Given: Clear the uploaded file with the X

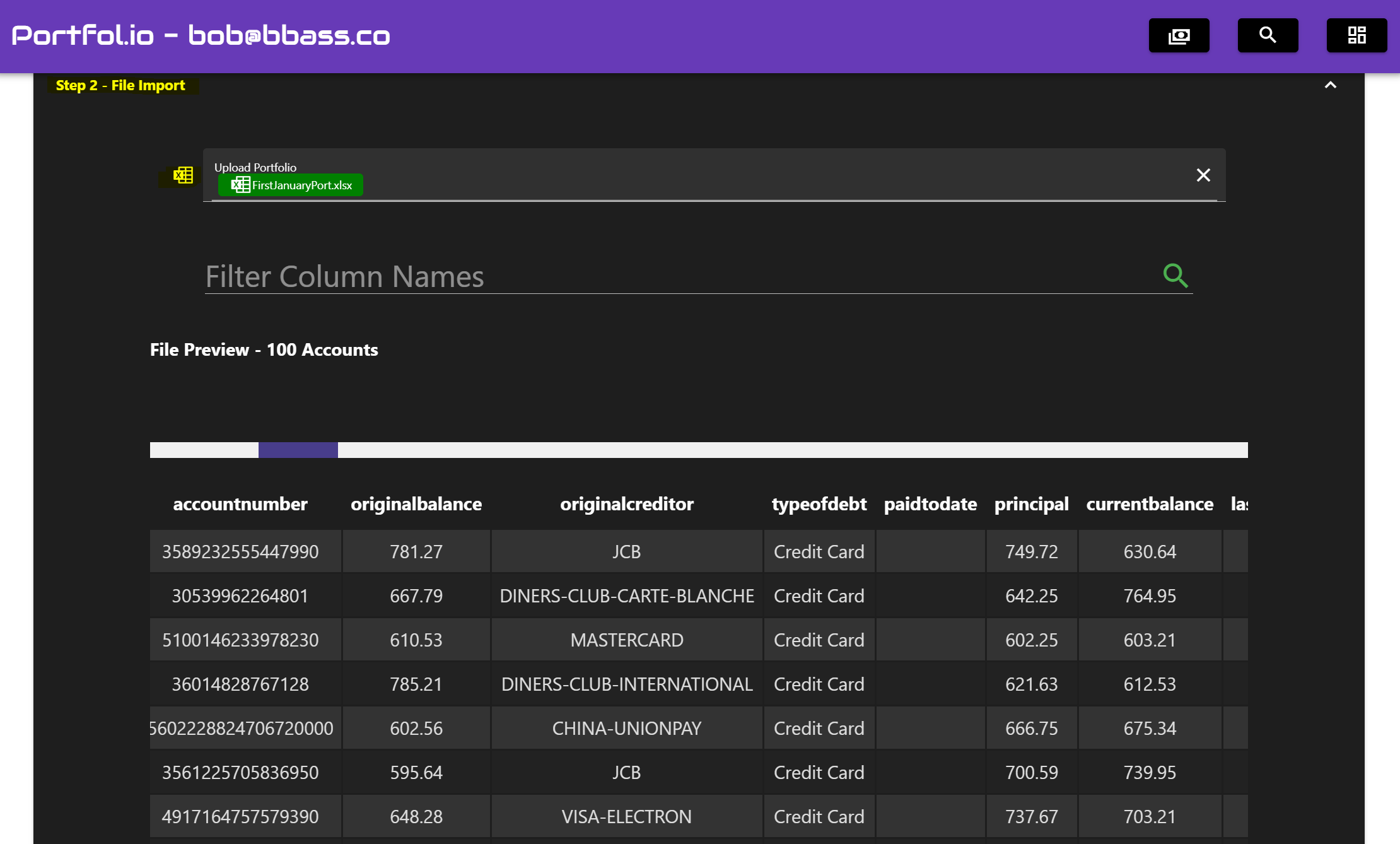Looking at the screenshot, I should coord(1203,175).
